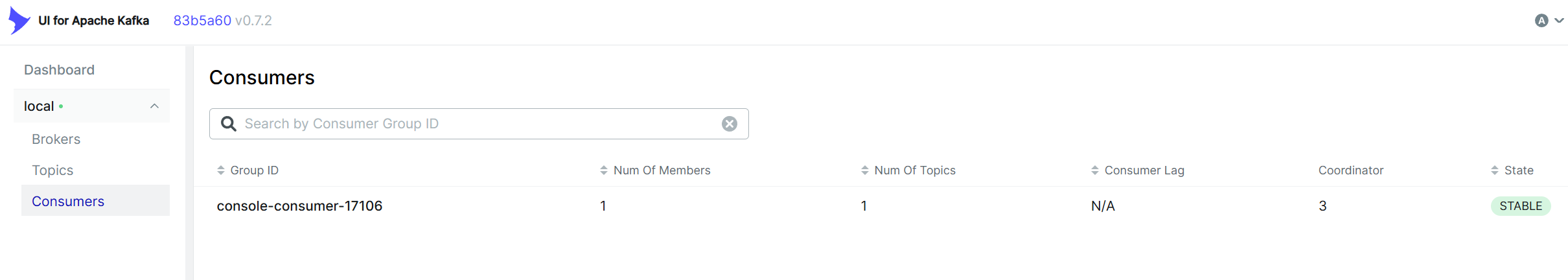Screen dimensions: 1568x280
Task: Sort by Consumer Lag arrows icon
Action: pos(1095,170)
